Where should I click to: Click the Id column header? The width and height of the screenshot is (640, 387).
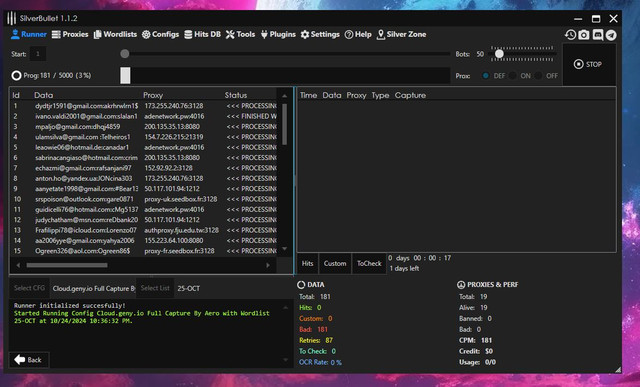(16, 95)
